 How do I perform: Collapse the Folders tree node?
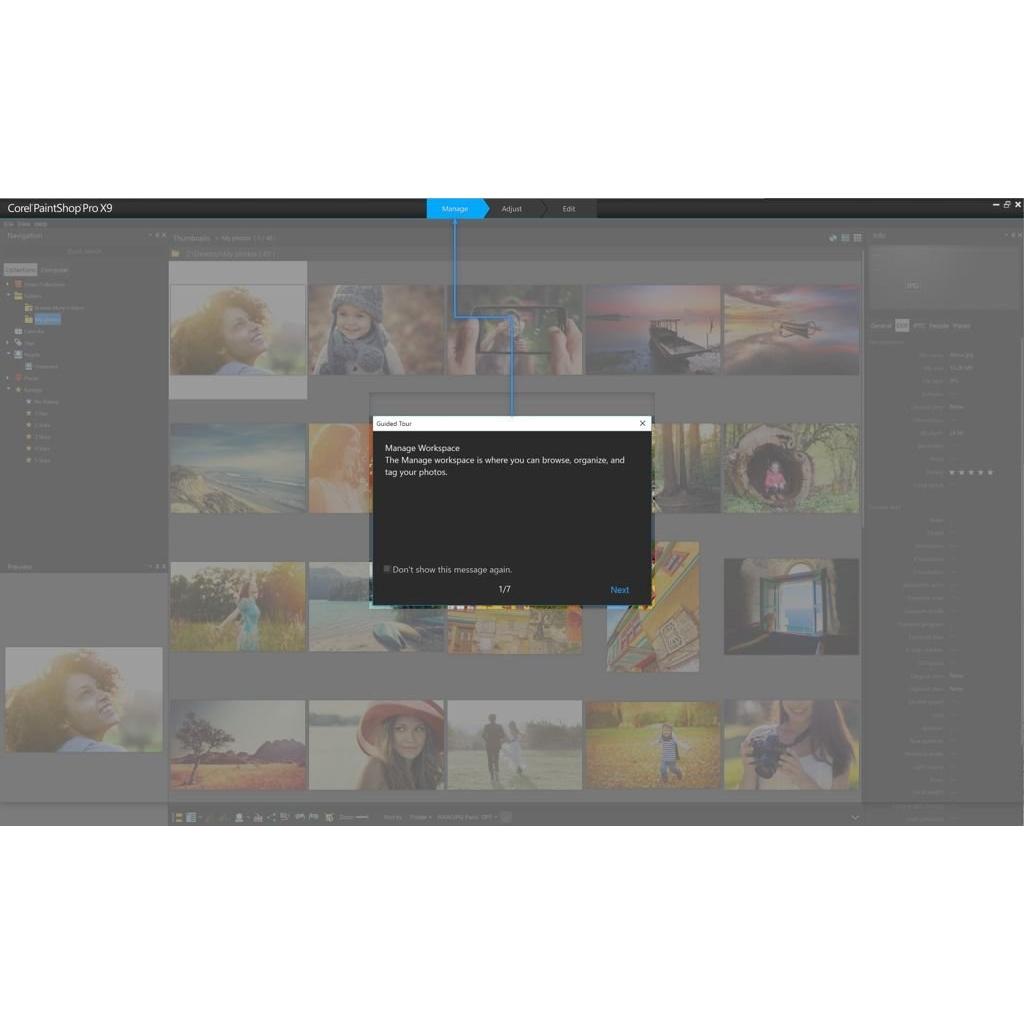coord(8,296)
